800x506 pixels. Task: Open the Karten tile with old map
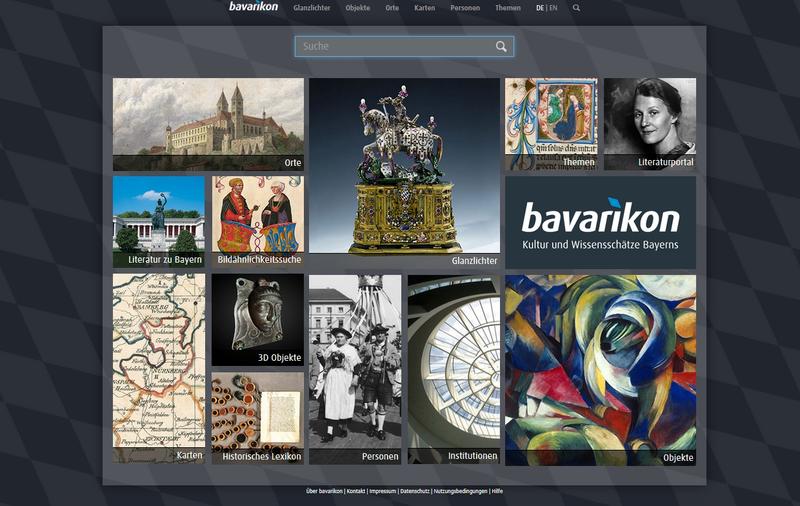pyautogui.click(x=159, y=369)
